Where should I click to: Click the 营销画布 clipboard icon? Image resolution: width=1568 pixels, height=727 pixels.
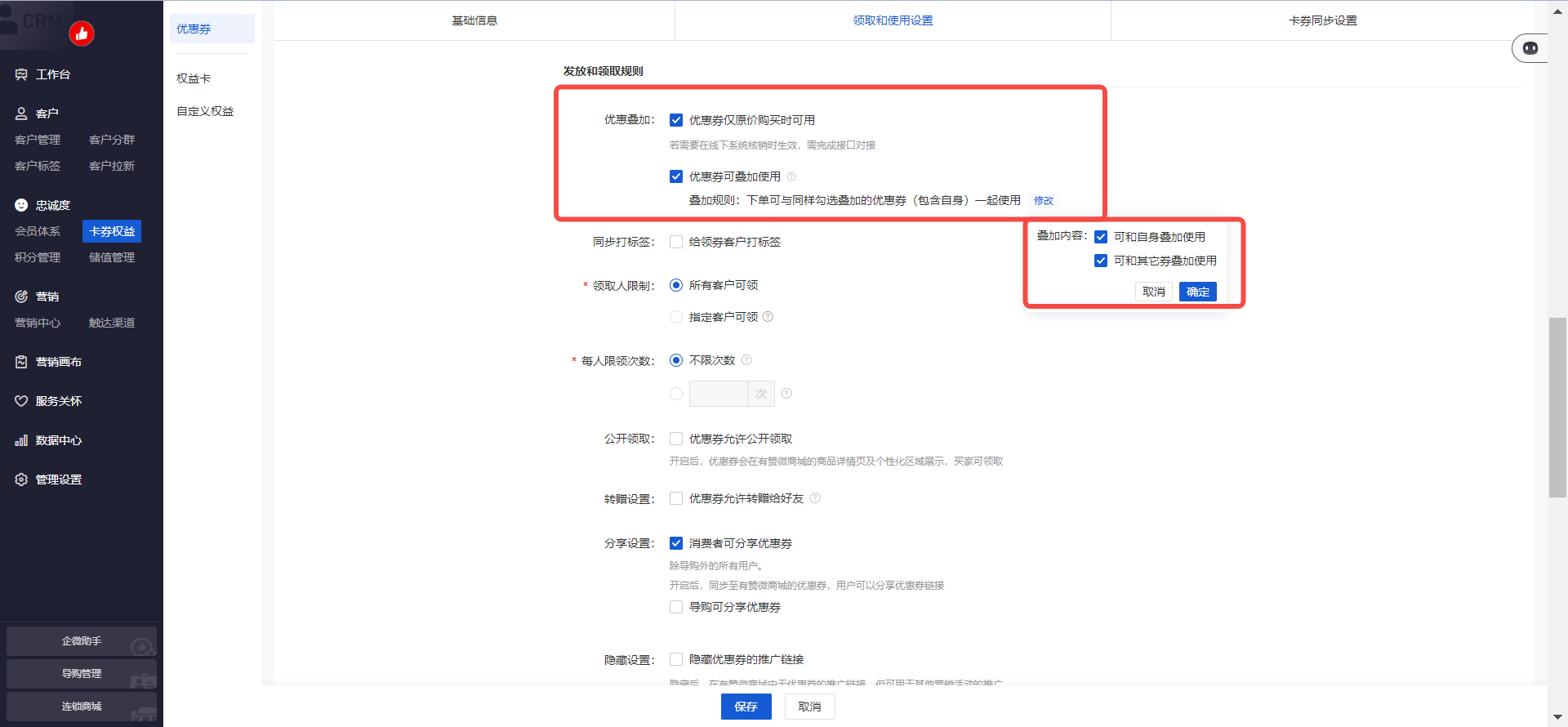(x=21, y=362)
